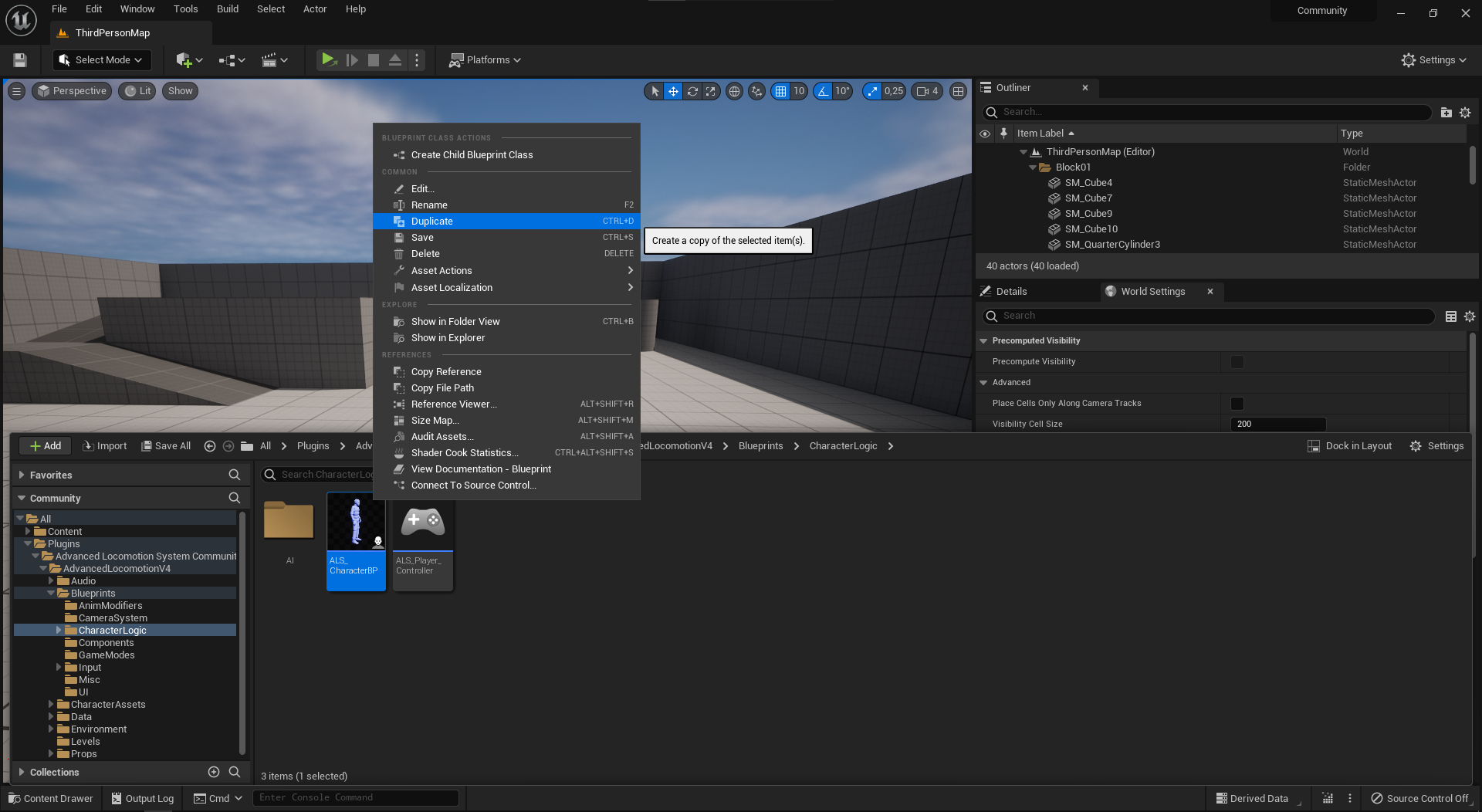Open Asset Actions submenu
The height and width of the screenshot is (812, 1482).
coord(506,271)
